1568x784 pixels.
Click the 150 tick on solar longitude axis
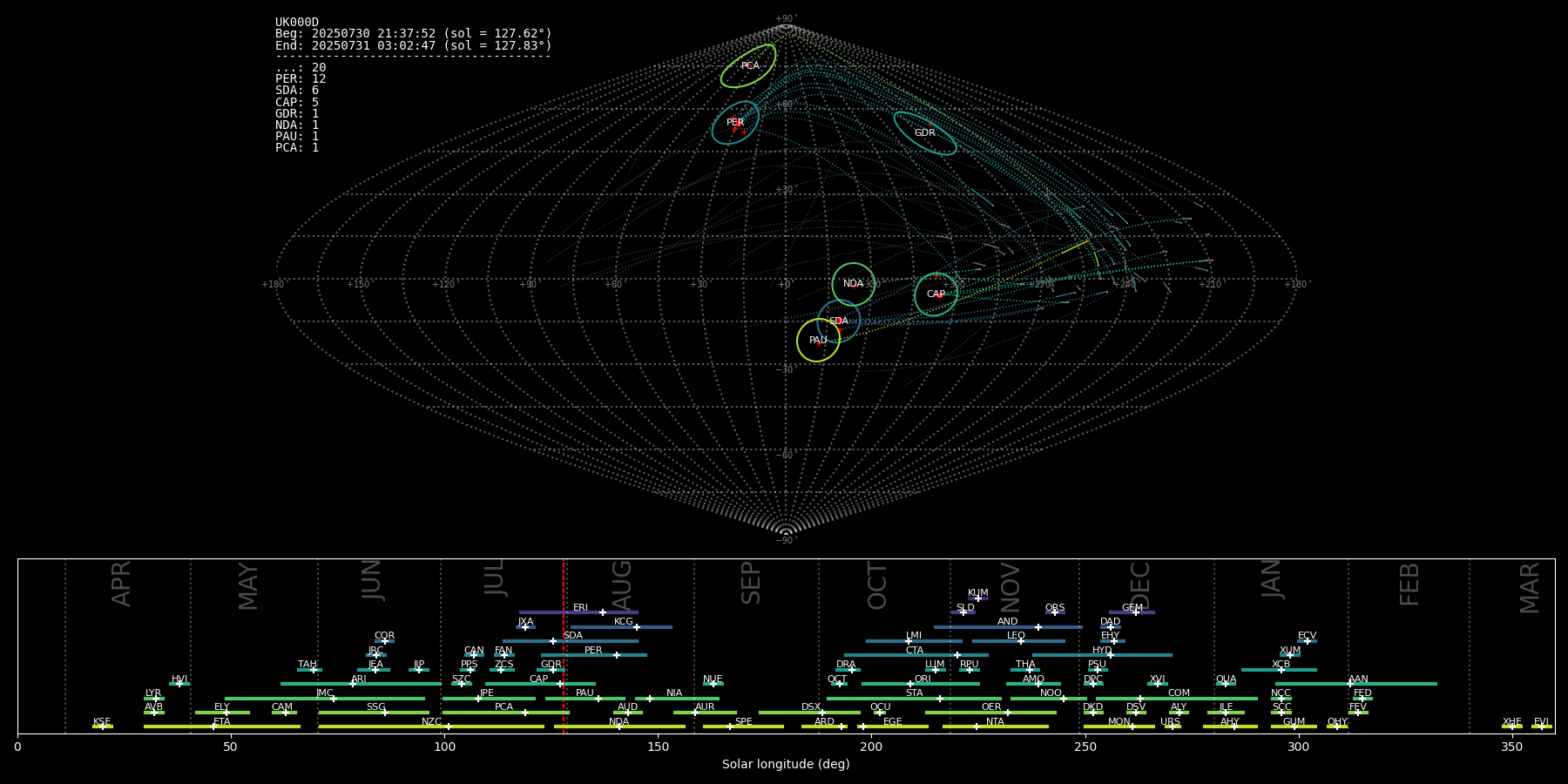click(x=658, y=747)
